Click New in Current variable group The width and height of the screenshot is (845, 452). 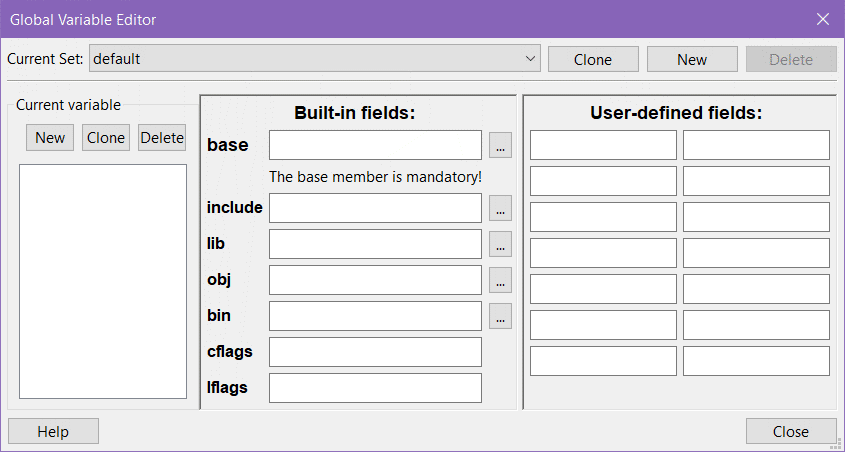[x=50, y=138]
